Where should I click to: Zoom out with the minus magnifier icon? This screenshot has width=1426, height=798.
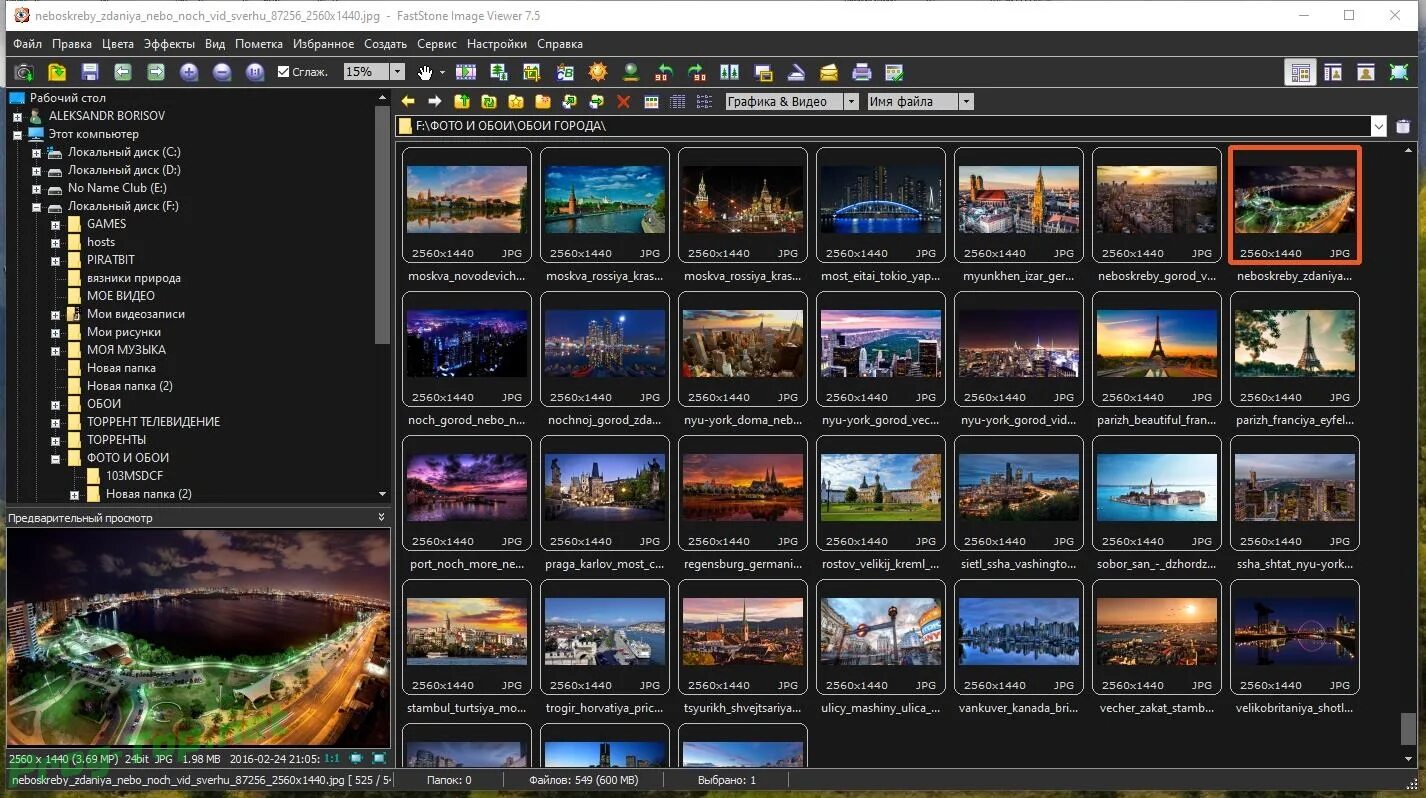(x=222, y=72)
